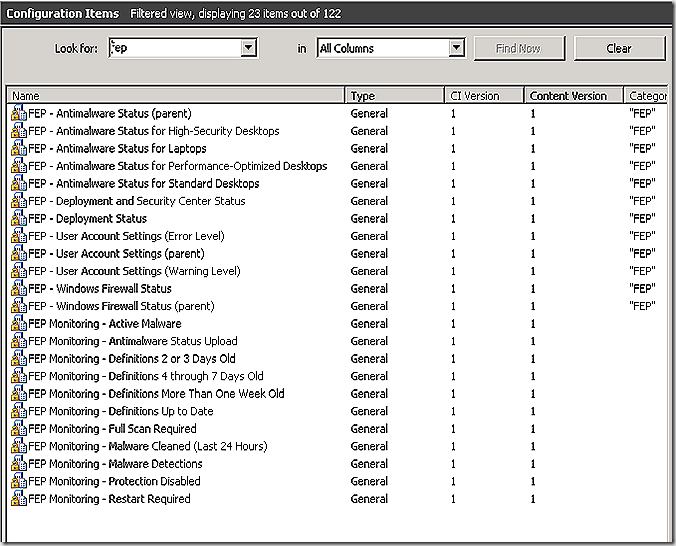The height and width of the screenshot is (546, 676).
Task: Click icon beside Malware Detections
Action: coord(19,464)
